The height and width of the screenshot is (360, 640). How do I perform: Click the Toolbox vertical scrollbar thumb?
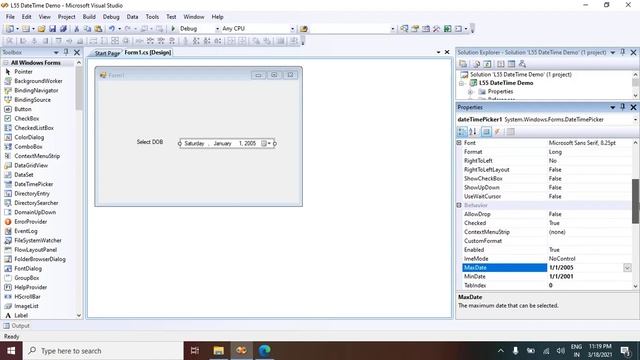click(79, 88)
